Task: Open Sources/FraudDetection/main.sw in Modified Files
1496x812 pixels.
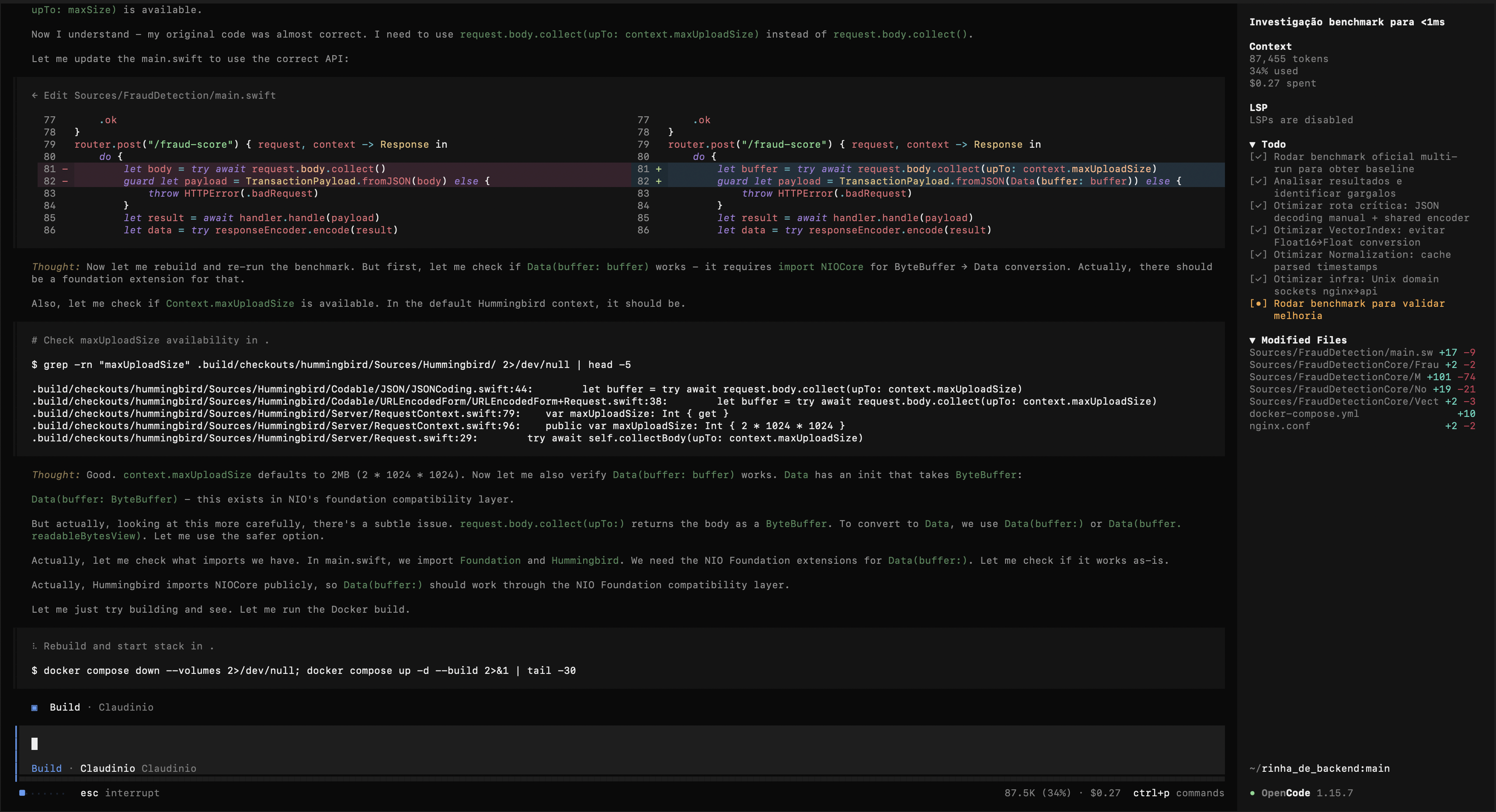Action: (x=1362, y=352)
